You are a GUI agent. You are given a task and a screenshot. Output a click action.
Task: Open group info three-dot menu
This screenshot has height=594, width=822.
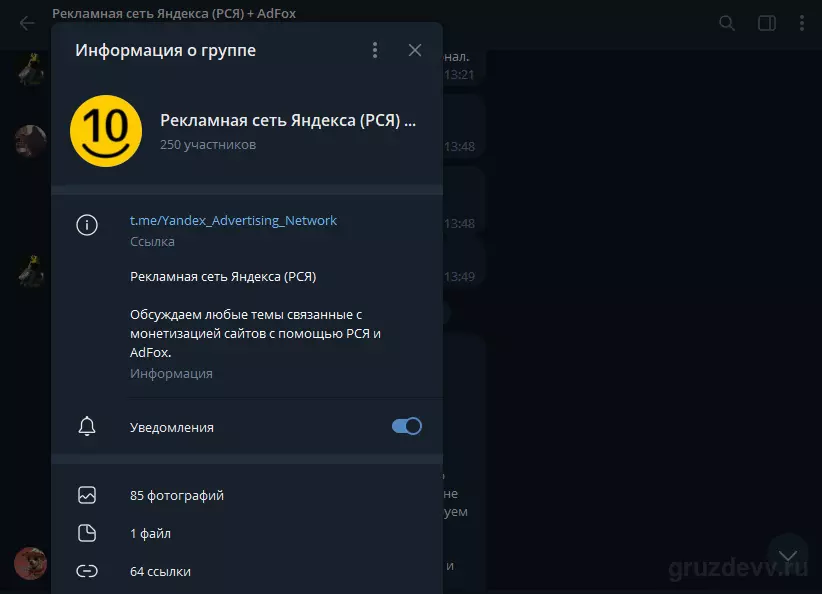375,50
